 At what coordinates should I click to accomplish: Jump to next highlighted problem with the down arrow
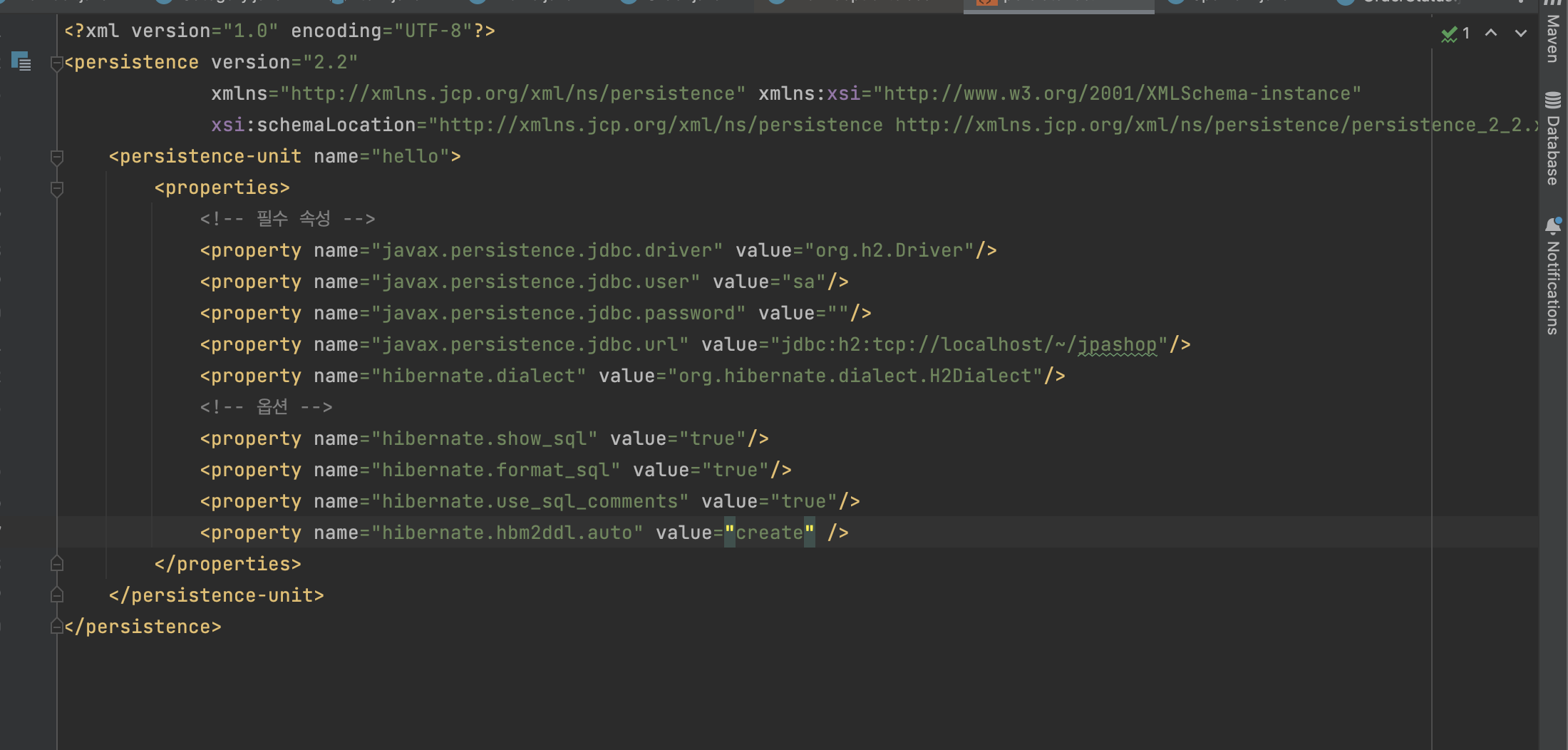click(x=1521, y=34)
